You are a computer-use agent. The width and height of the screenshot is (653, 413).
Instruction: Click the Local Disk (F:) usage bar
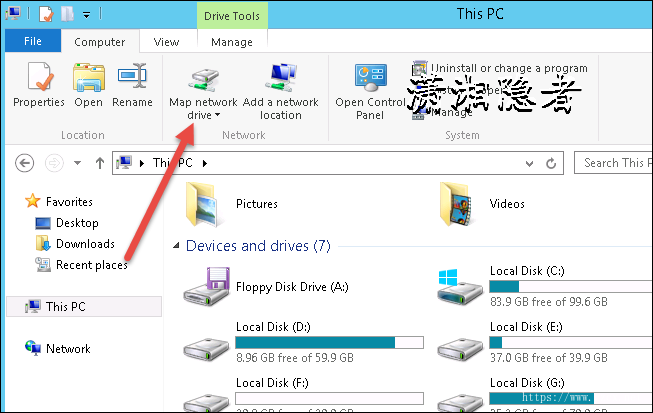329,398
